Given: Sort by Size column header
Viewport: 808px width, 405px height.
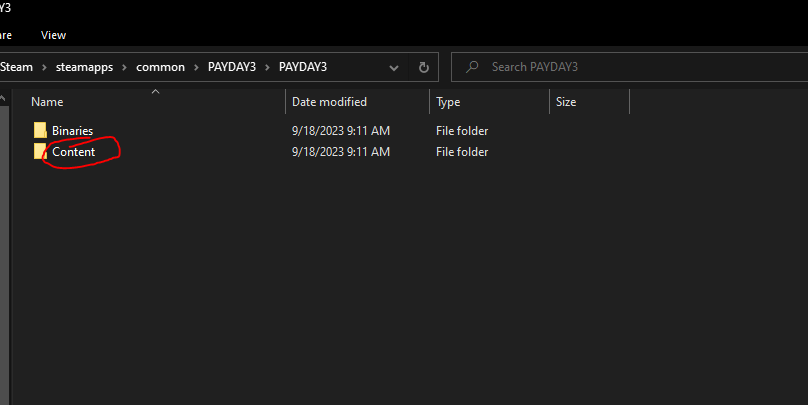Looking at the screenshot, I should [x=566, y=102].
